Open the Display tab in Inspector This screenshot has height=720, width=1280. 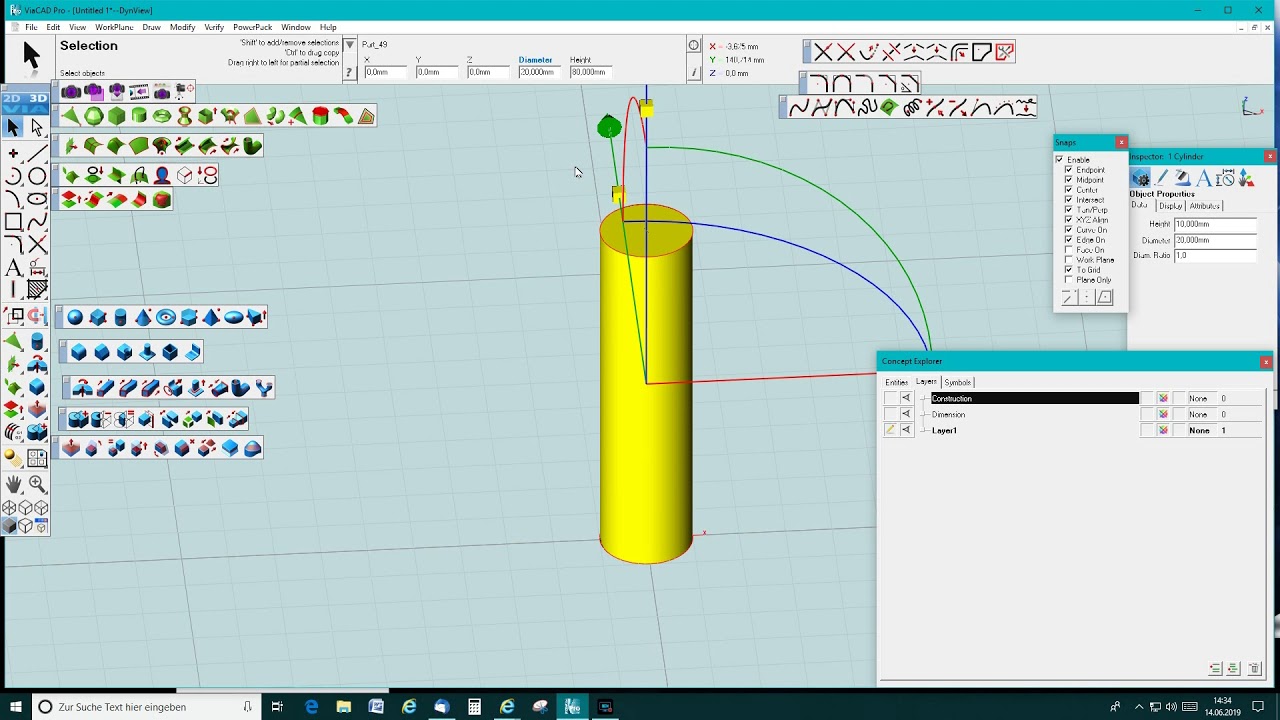click(x=1171, y=206)
